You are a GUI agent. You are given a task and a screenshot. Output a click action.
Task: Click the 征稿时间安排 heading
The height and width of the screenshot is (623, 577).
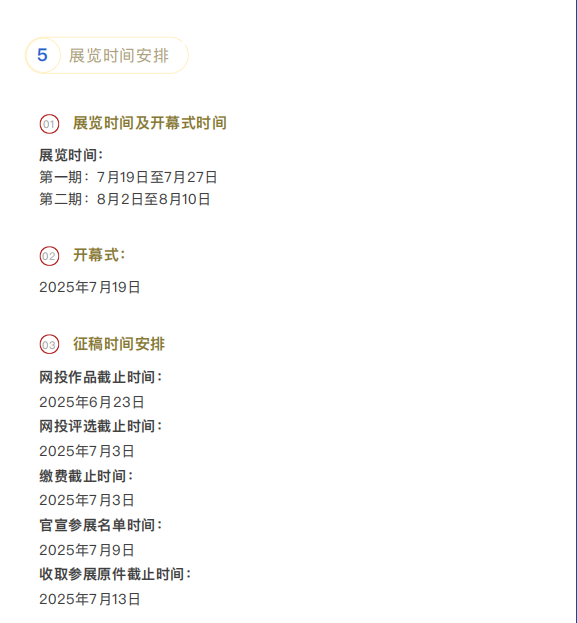pyautogui.click(x=119, y=344)
